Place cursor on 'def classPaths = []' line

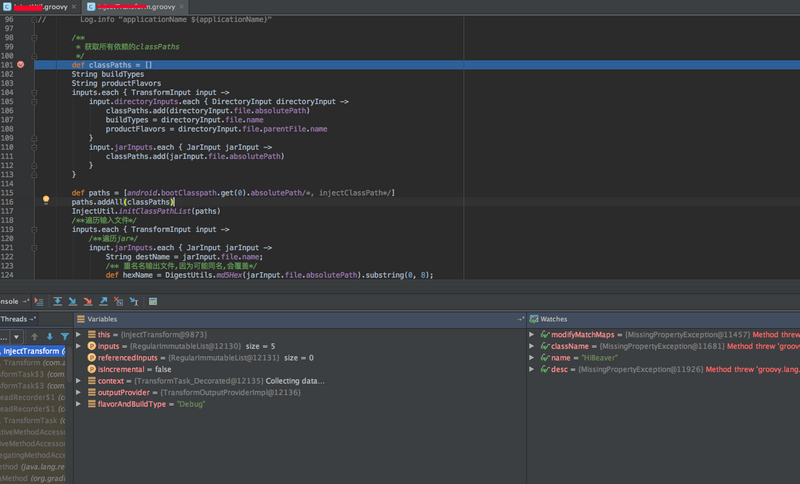112,65
